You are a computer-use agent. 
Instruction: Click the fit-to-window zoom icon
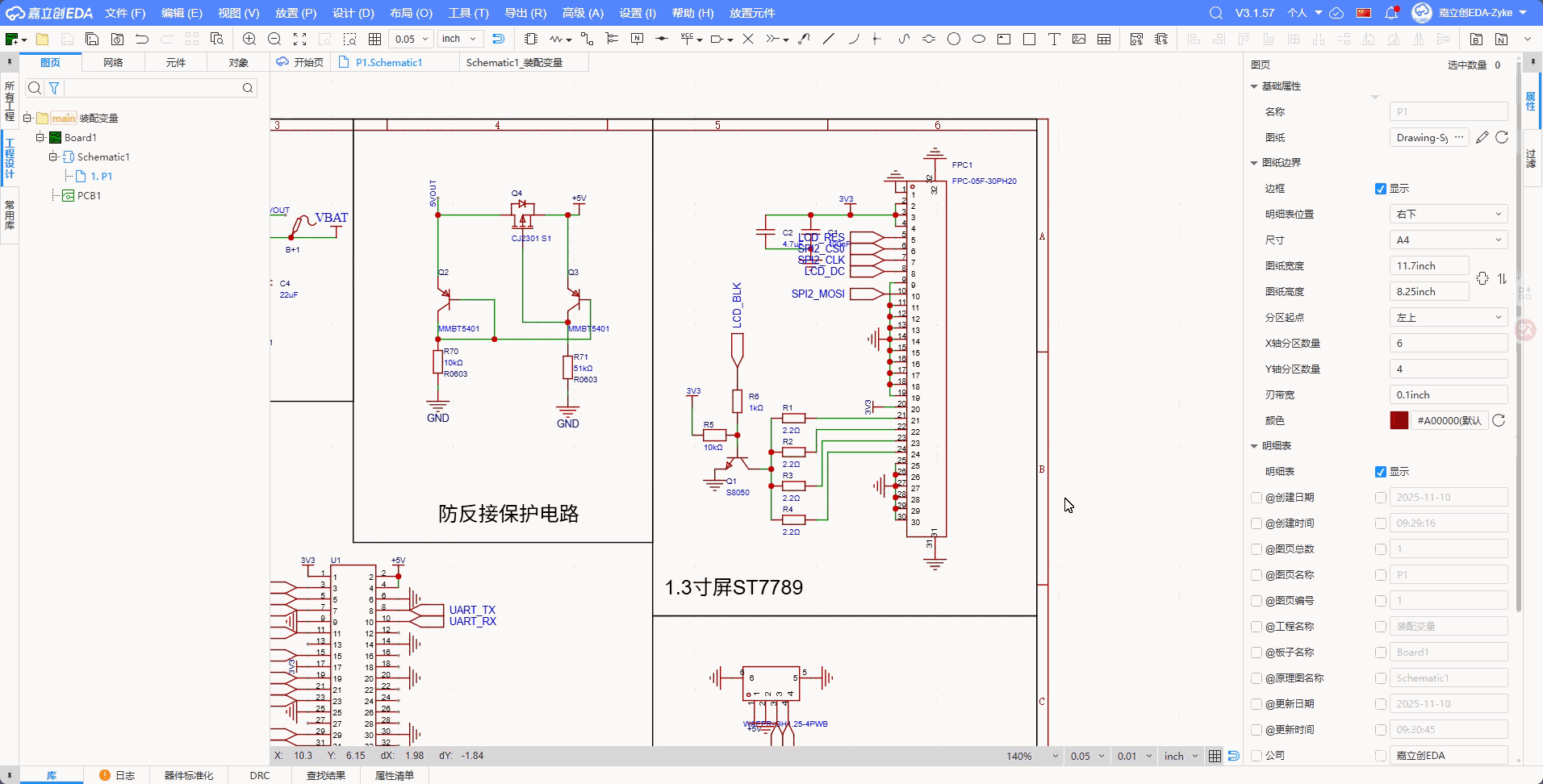(x=299, y=39)
